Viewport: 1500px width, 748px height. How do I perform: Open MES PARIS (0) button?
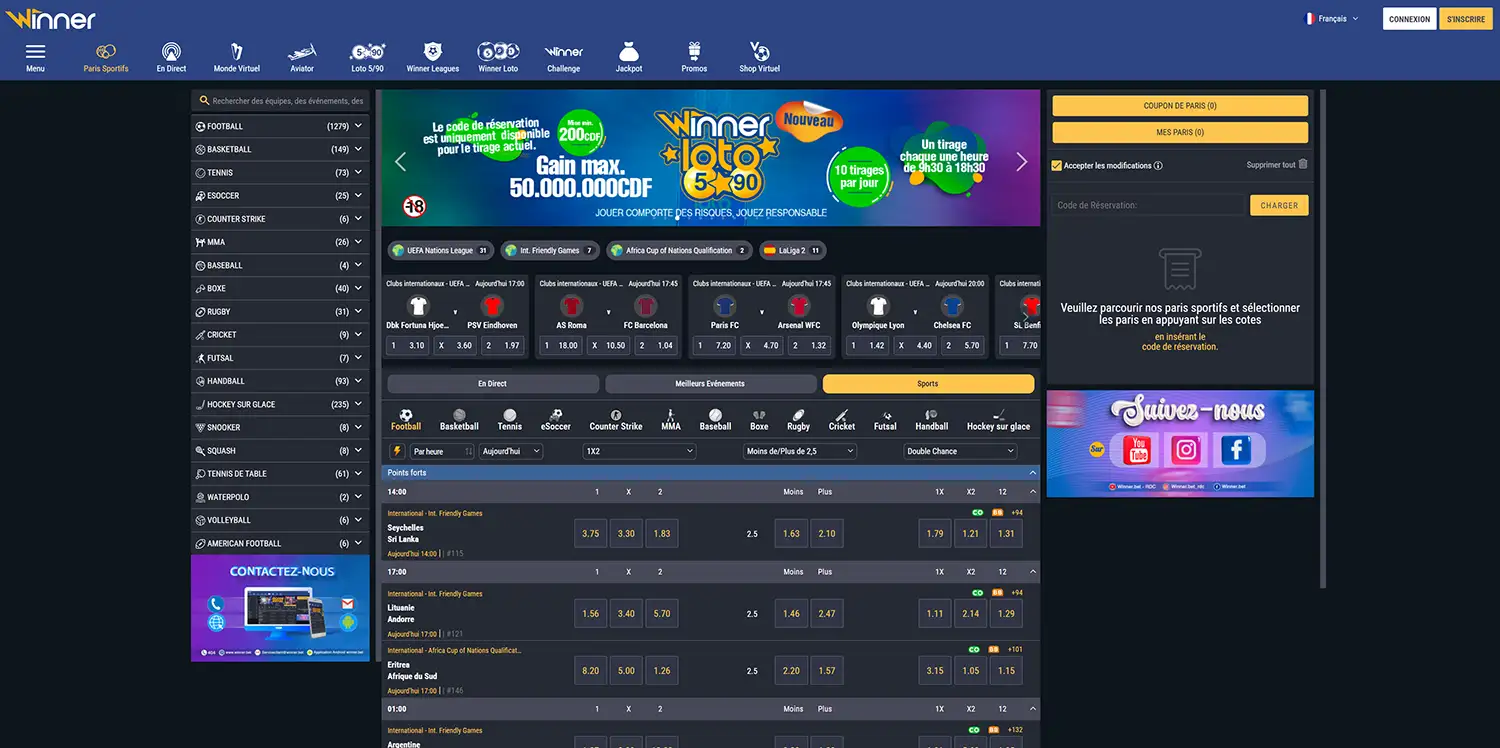point(1180,132)
